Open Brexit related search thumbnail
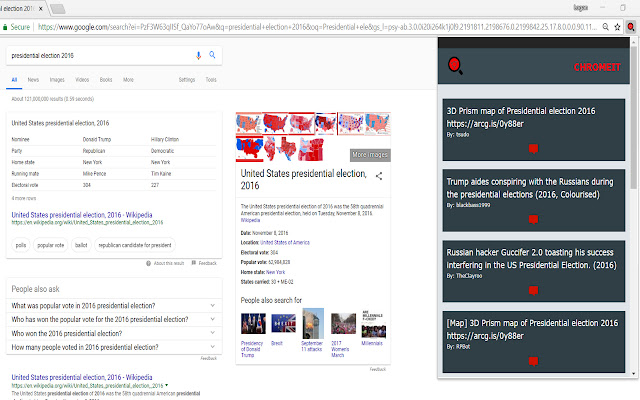 [283, 324]
